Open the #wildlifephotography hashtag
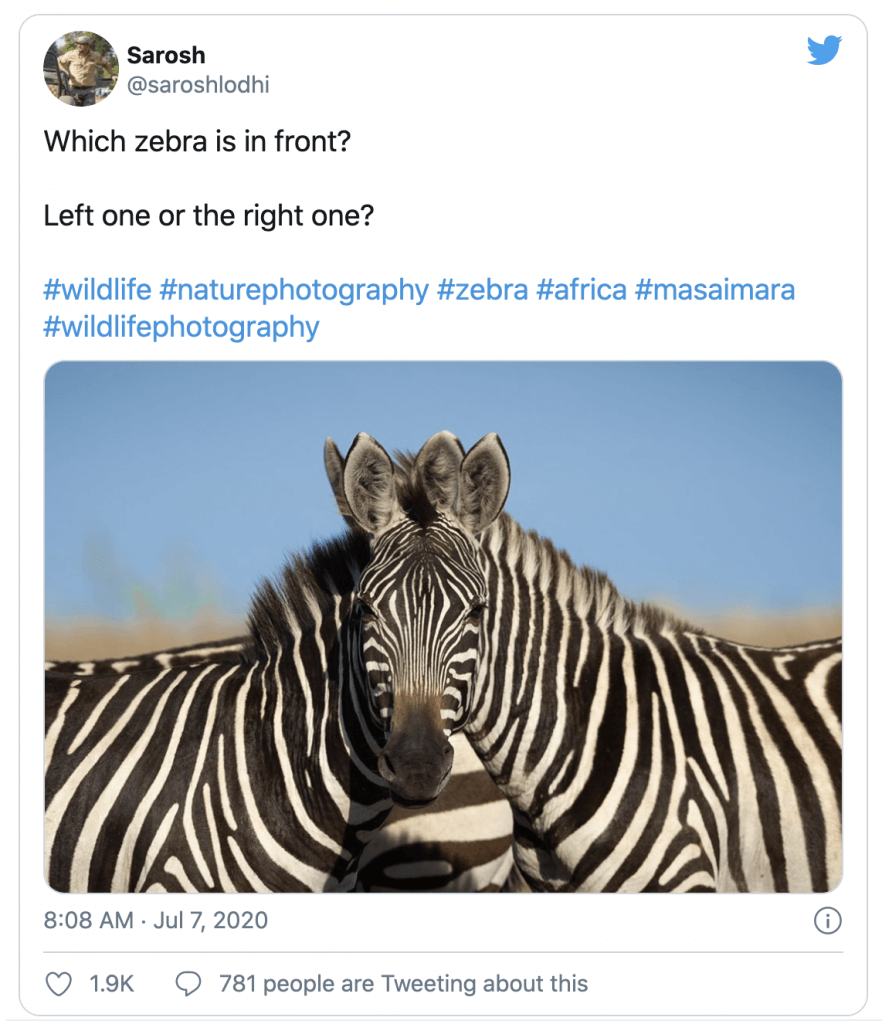882x1024 pixels. 181,327
